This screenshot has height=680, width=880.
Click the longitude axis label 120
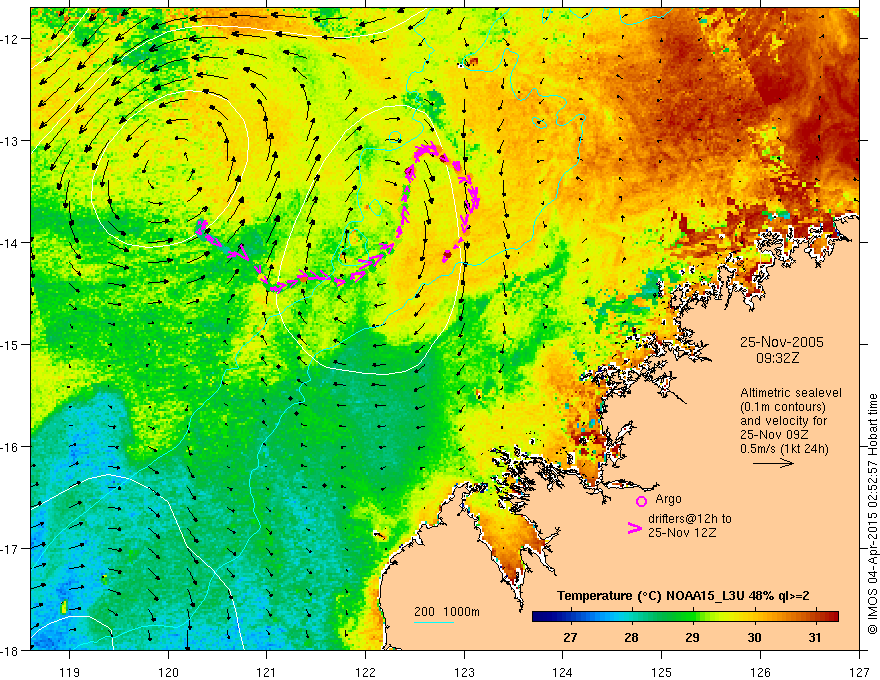[168, 672]
